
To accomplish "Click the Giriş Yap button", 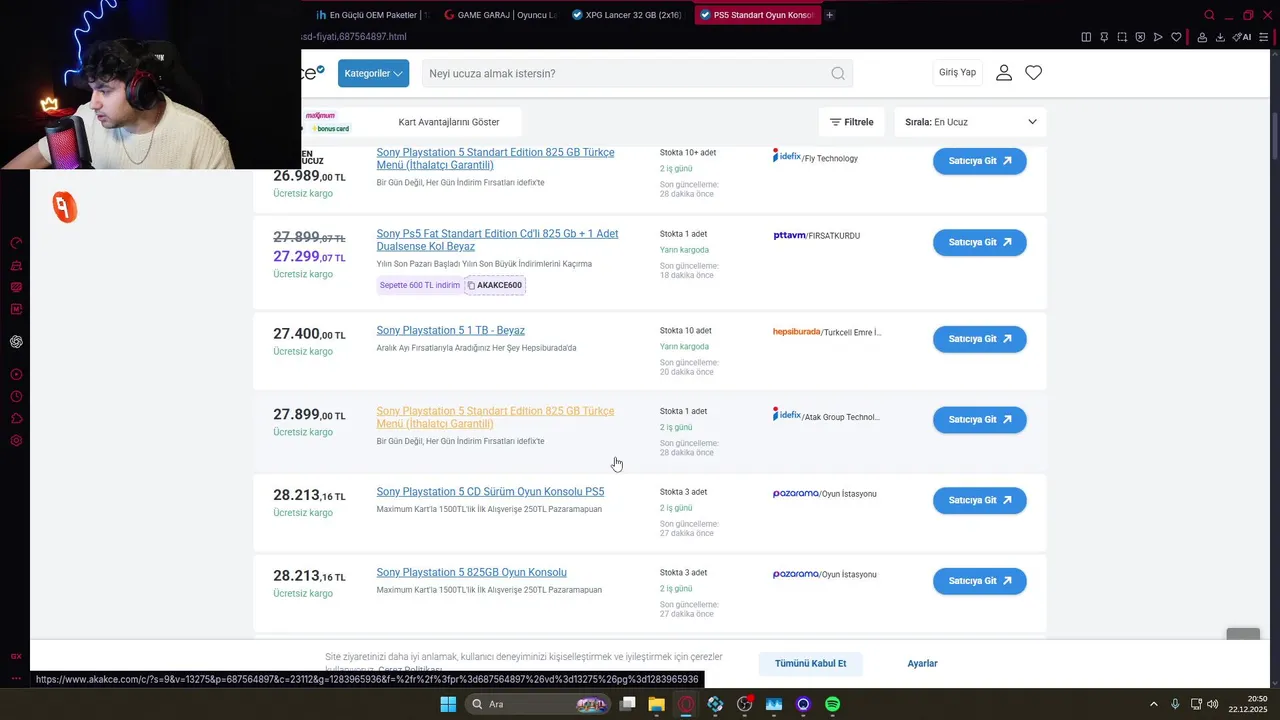I will [x=957, y=72].
